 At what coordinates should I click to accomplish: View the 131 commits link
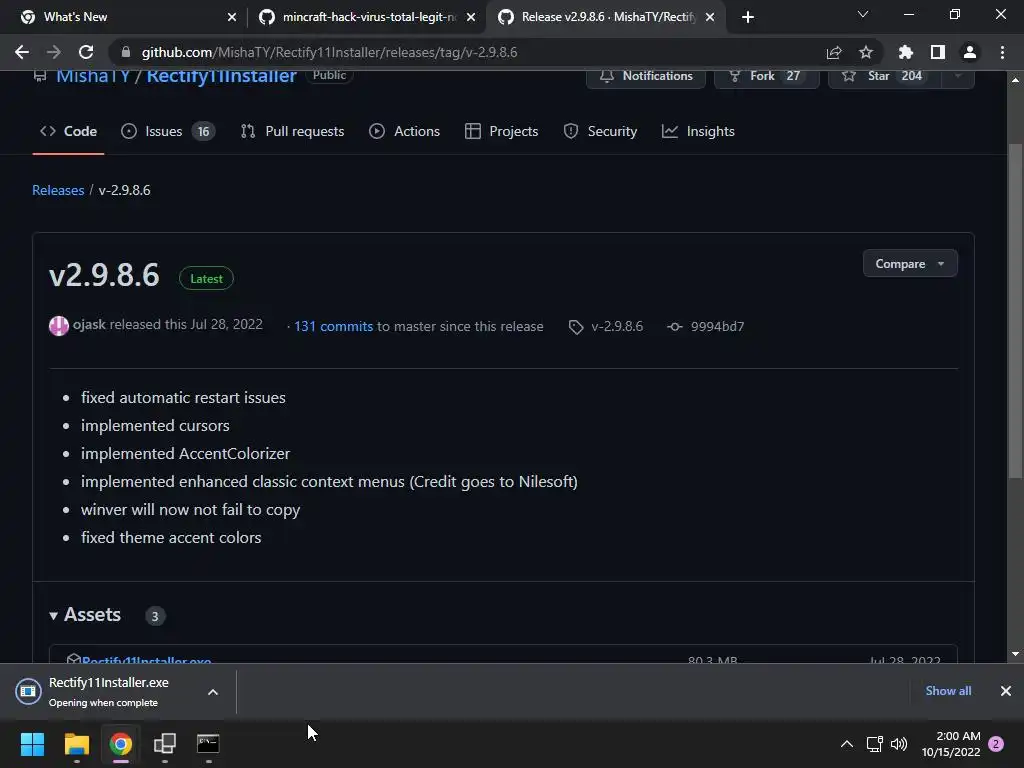pyautogui.click(x=334, y=326)
